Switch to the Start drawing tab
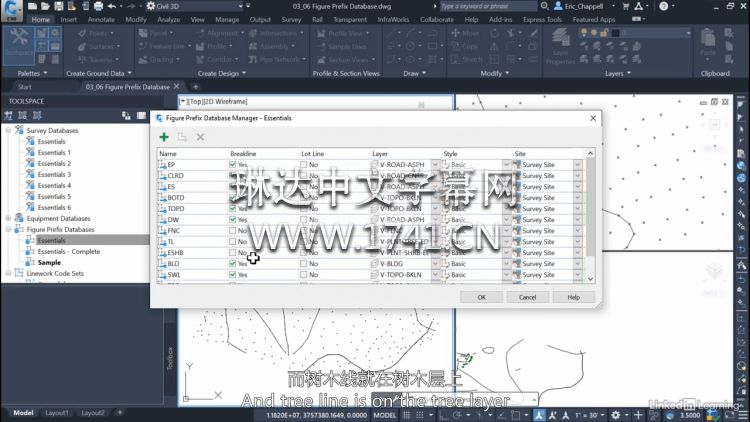This screenshot has height=422, width=750. [25, 87]
